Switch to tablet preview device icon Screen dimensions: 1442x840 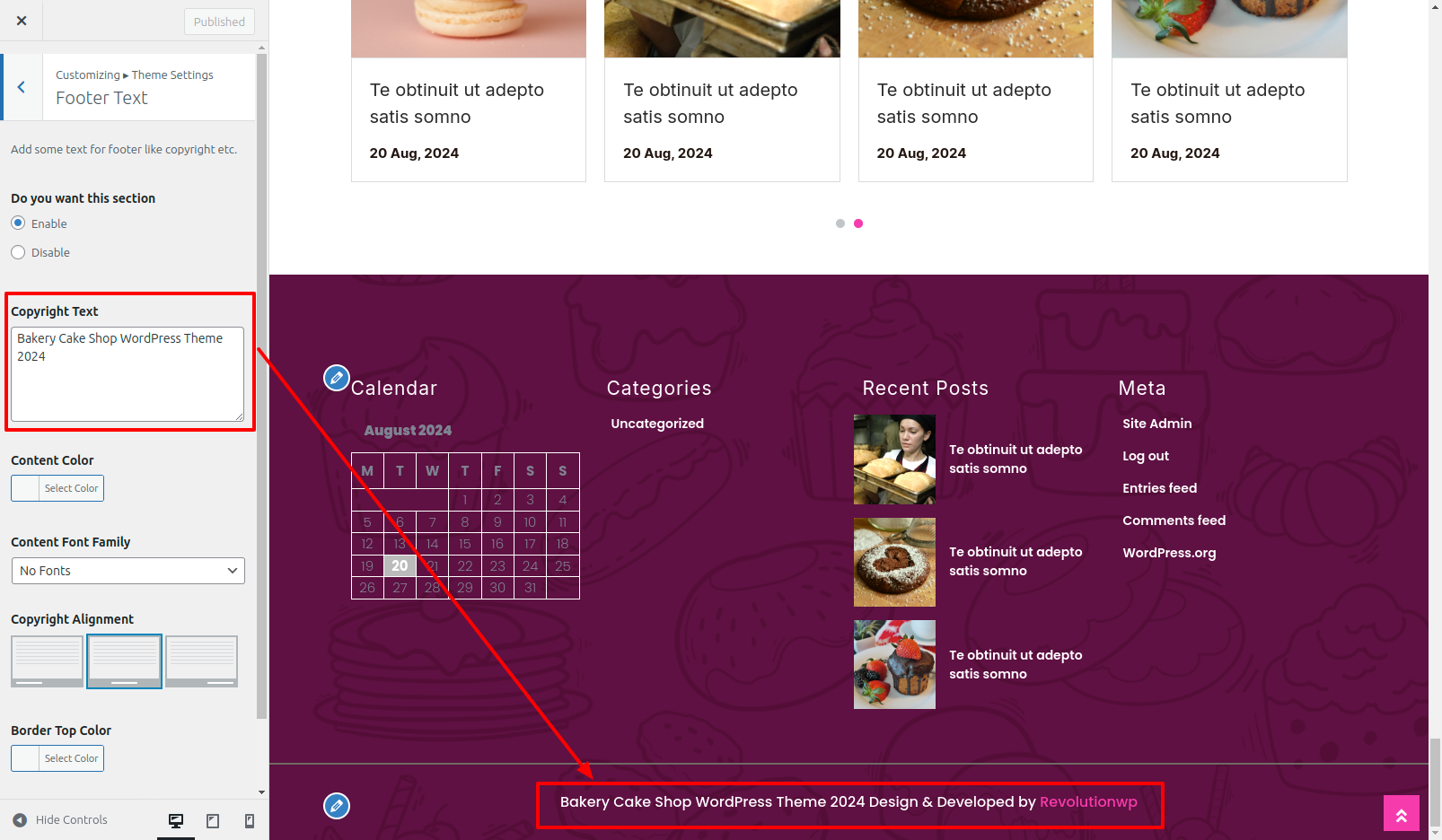point(213,820)
